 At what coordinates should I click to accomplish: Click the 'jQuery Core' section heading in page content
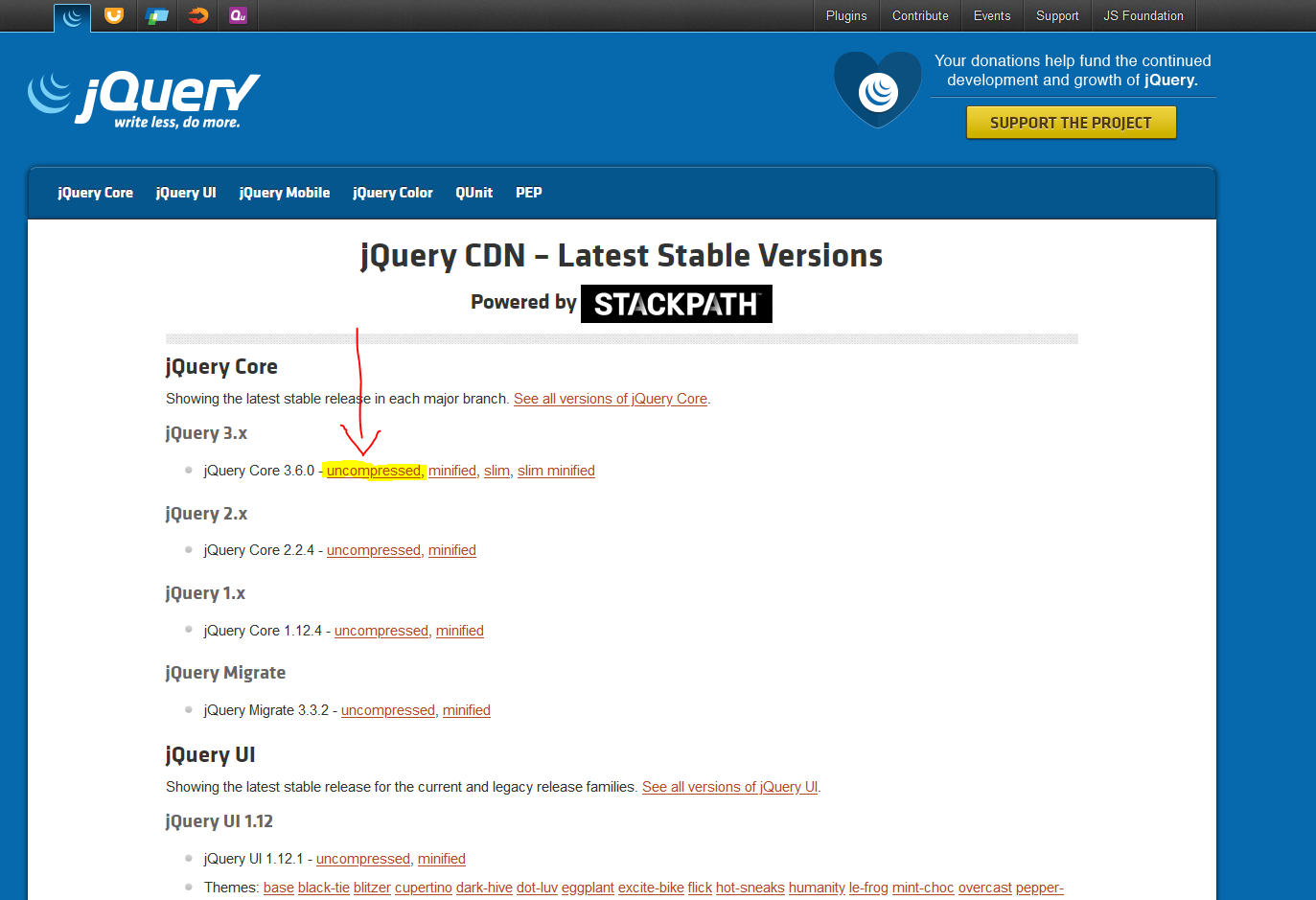pos(221,367)
